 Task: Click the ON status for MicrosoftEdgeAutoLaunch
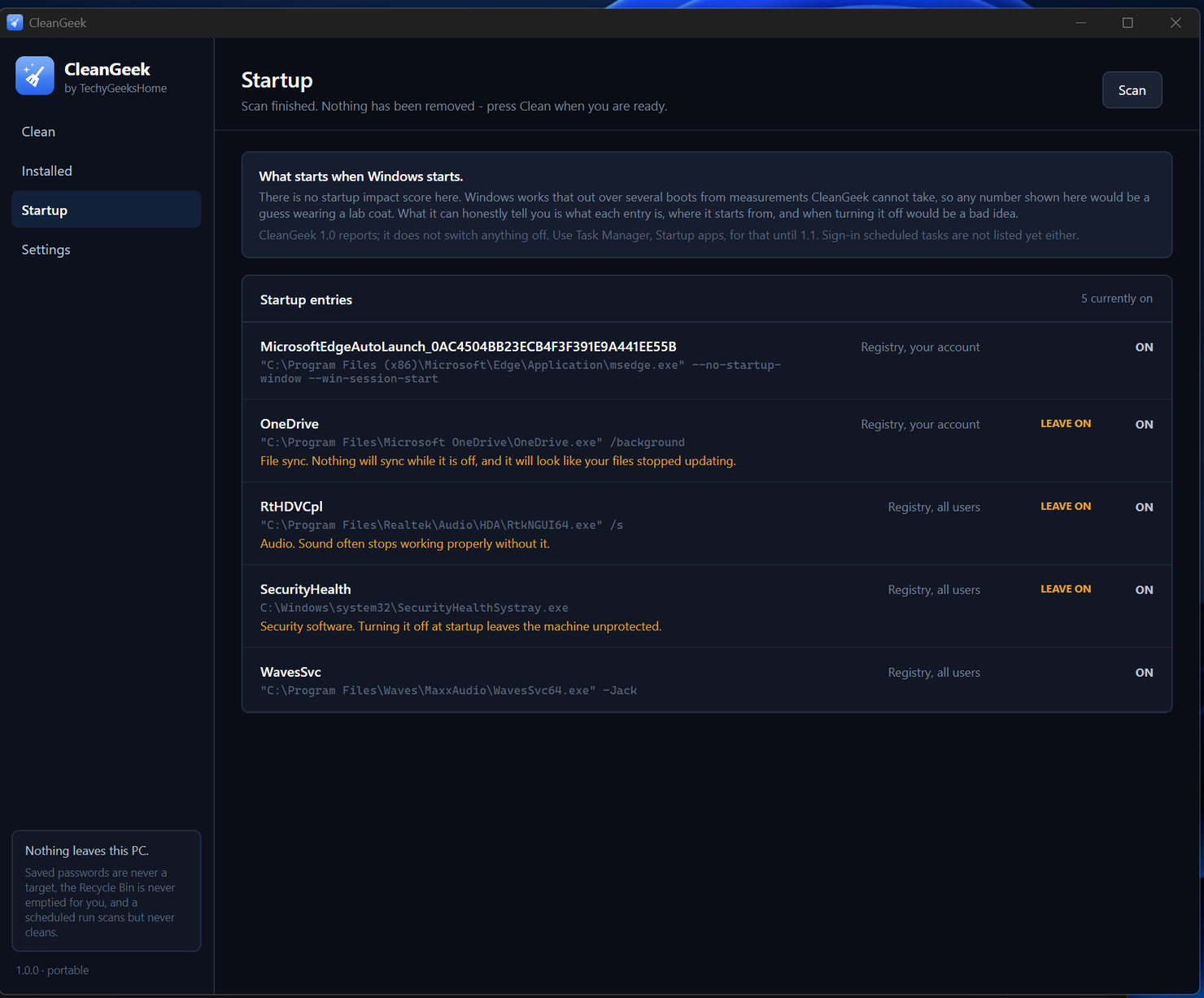click(x=1144, y=347)
